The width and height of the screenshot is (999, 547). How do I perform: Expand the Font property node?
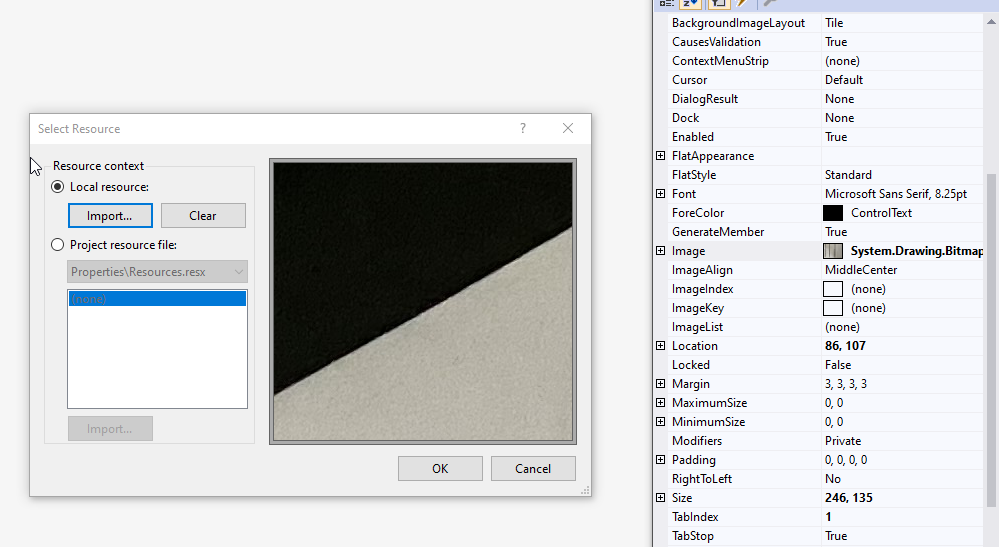pyautogui.click(x=661, y=194)
